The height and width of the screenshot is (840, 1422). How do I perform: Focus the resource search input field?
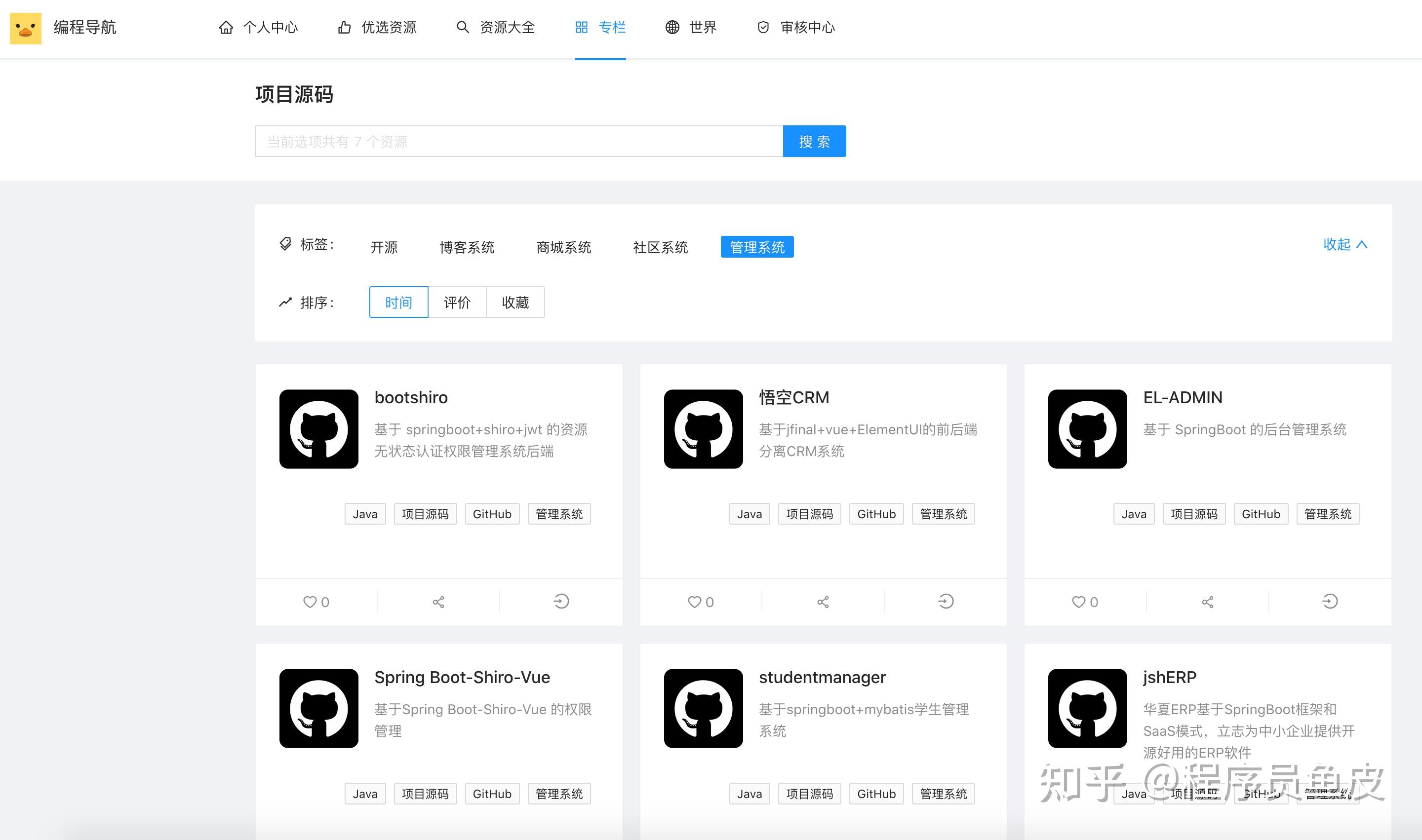(x=518, y=142)
